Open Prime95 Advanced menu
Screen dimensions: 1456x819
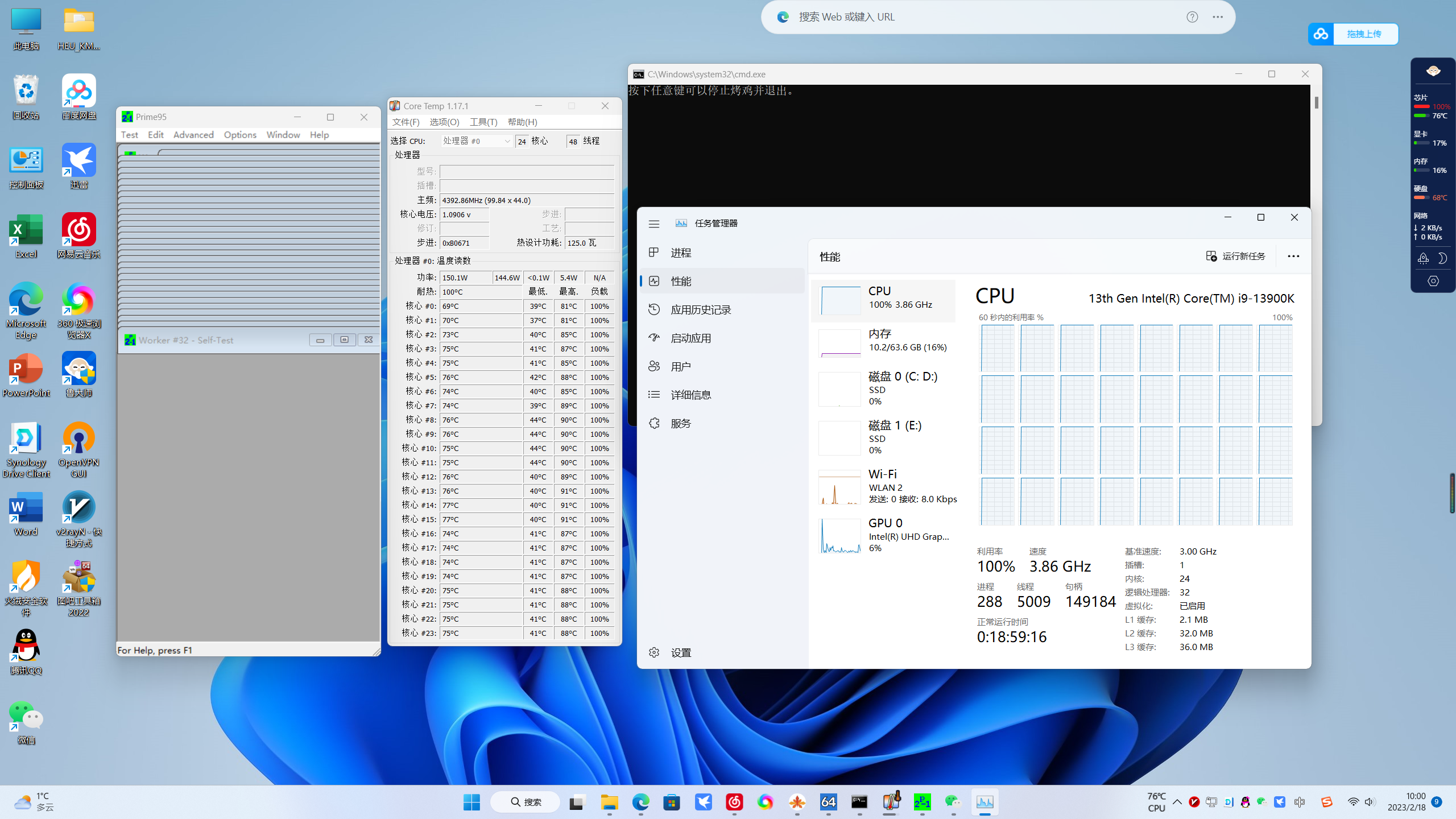tap(193, 135)
